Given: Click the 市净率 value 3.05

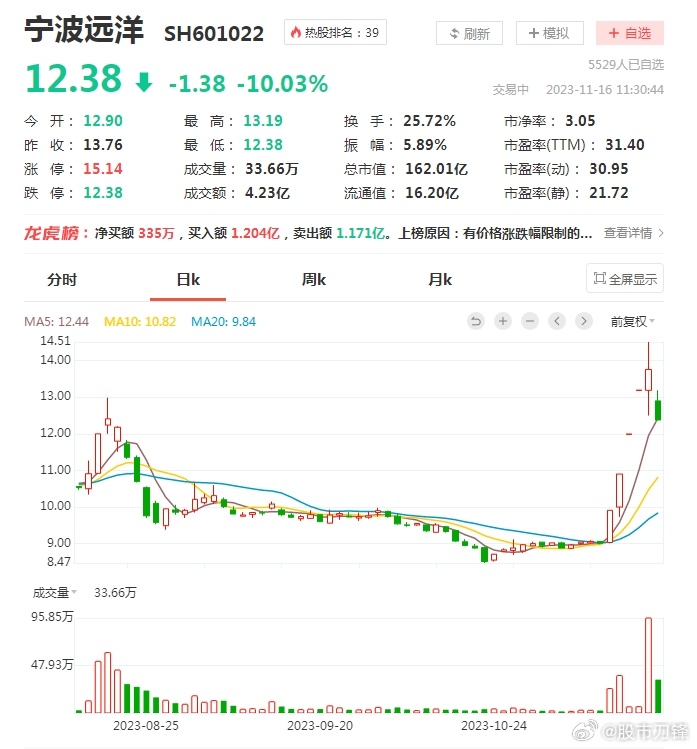Looking at the screenshot, I should [580, 121].
